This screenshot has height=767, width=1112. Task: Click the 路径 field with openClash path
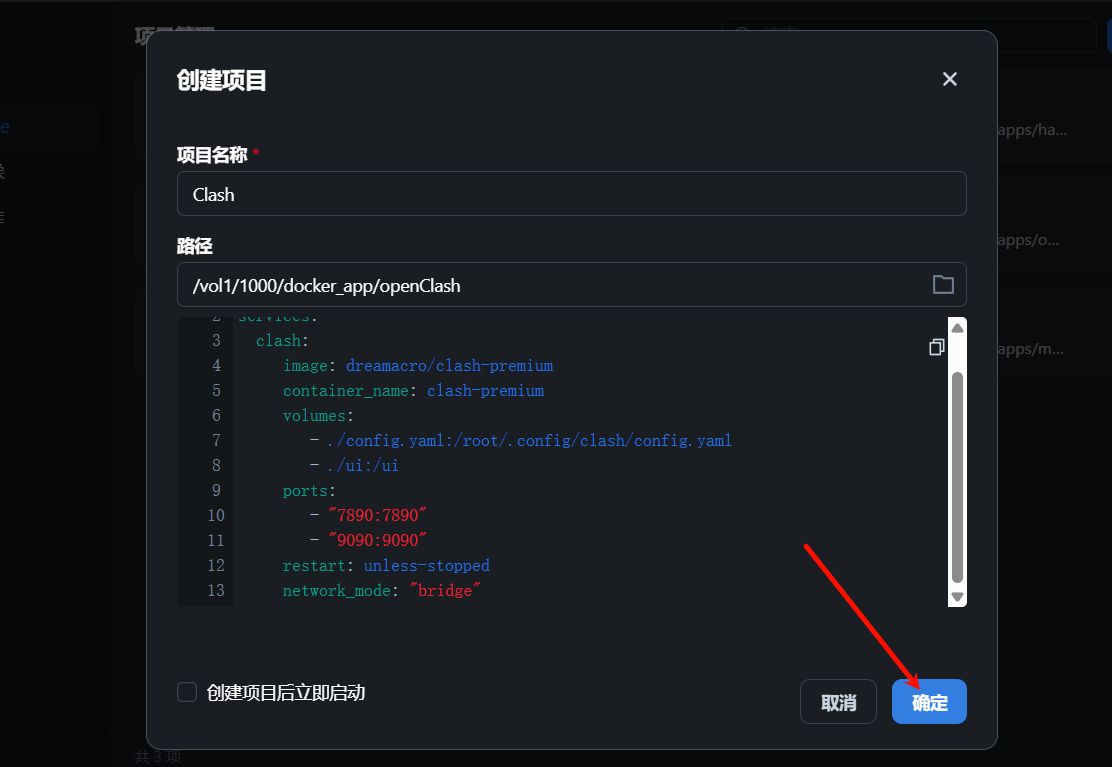tap(550, 285)
